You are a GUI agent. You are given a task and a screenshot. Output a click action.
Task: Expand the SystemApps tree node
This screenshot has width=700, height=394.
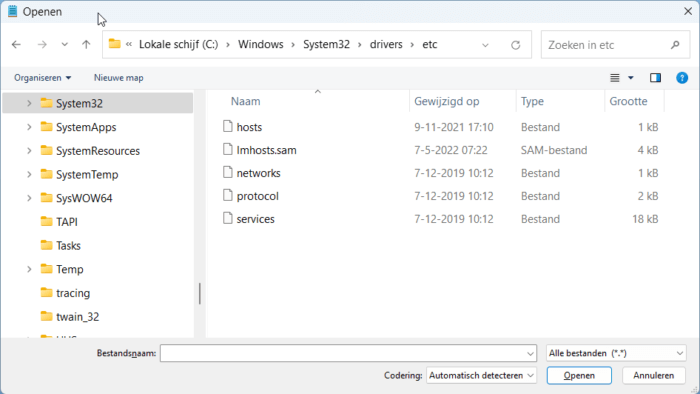click(x=29, y=127)
